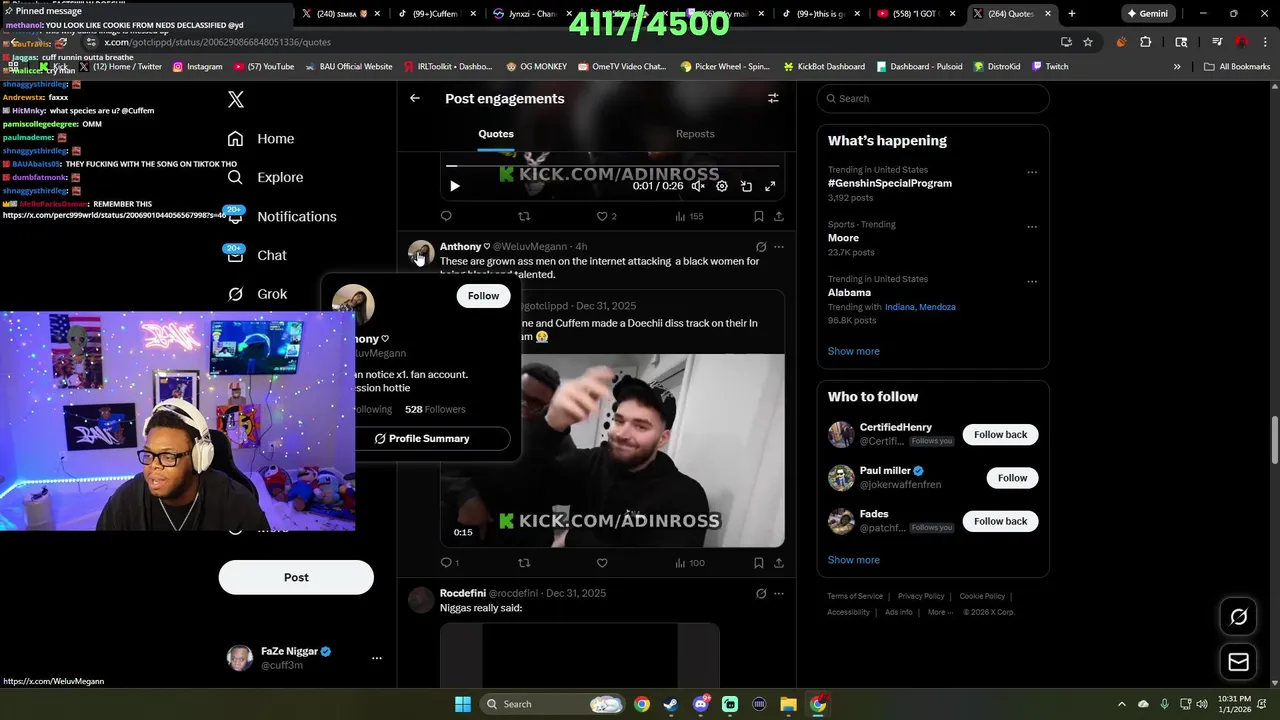Image resolution: width=1280 pixels, height=720 pixels.
Task: Open the top video's settings gear
Action: click(x=722, y=186)
